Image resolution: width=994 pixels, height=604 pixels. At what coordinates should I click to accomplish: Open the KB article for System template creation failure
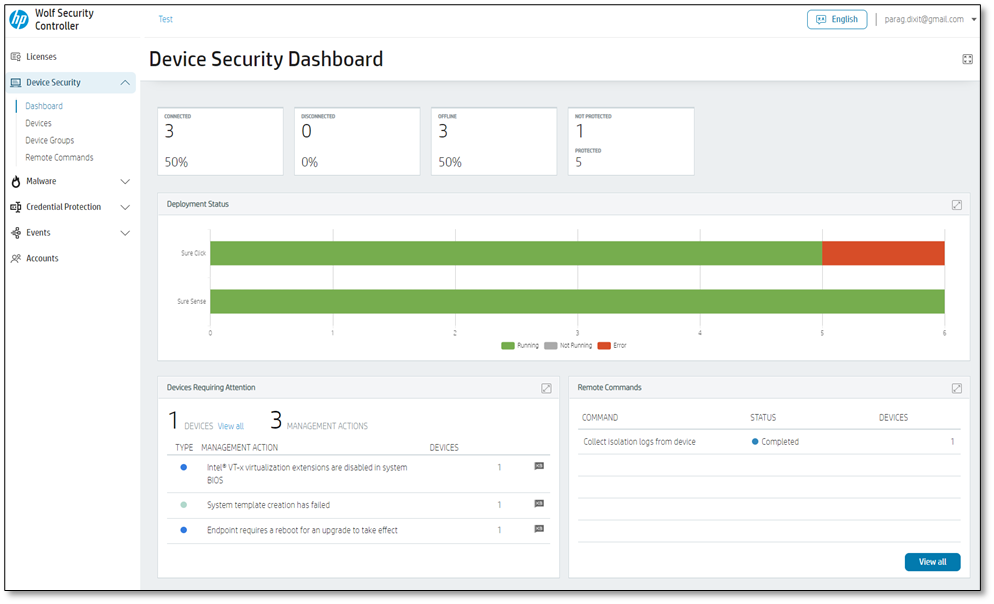click(x=539, y=504)
